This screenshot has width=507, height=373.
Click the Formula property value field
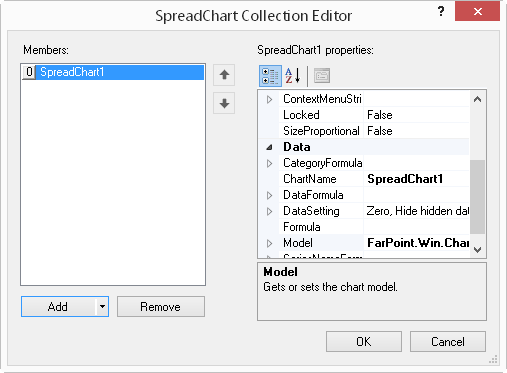click(416, 227)
